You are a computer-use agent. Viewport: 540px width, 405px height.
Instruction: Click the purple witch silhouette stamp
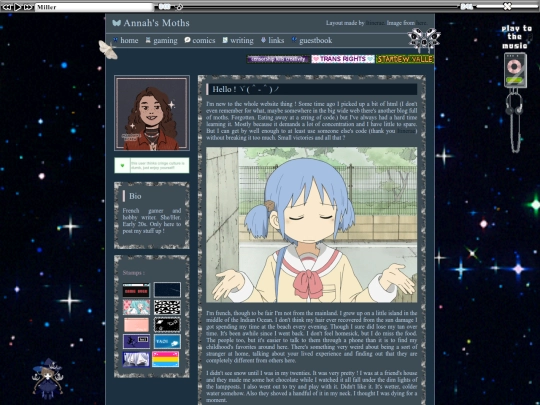(136, 342)
